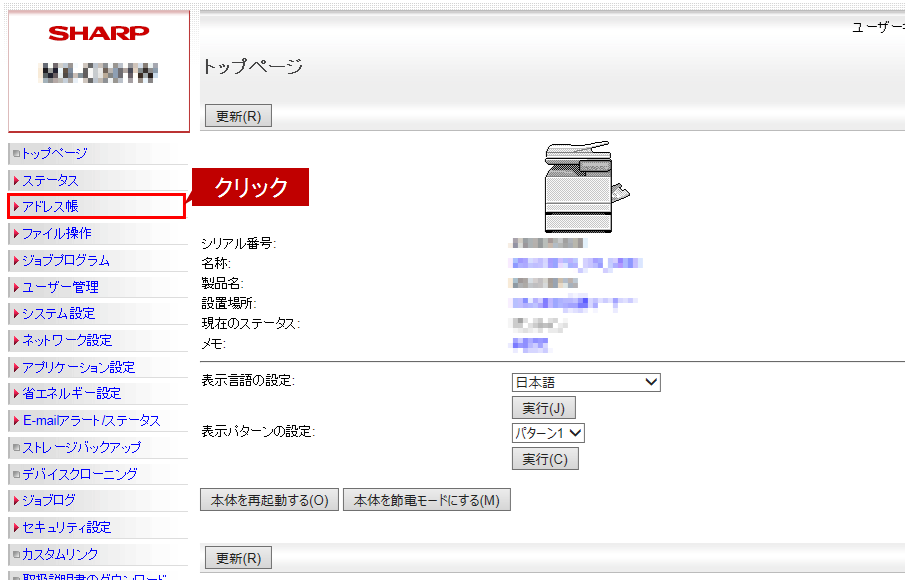This screenshot has width=917, height=584.
Task: Click the SHARP logo in the header
Action: tap(98, 33)
